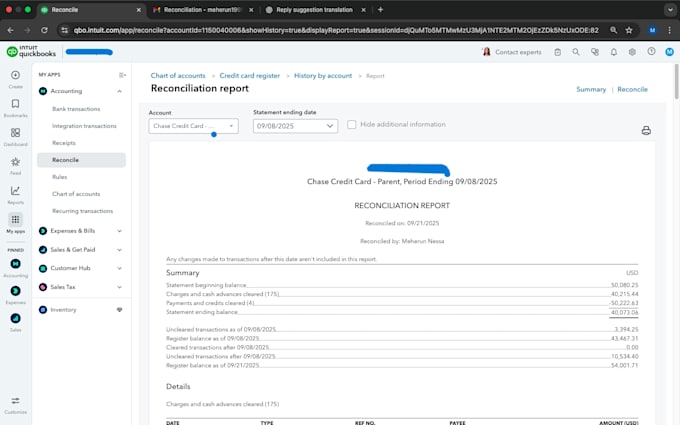Open the Account dropdown
The height and width of the screenshot is (425, 680).
pyautogui.click(x=193, y=126)
